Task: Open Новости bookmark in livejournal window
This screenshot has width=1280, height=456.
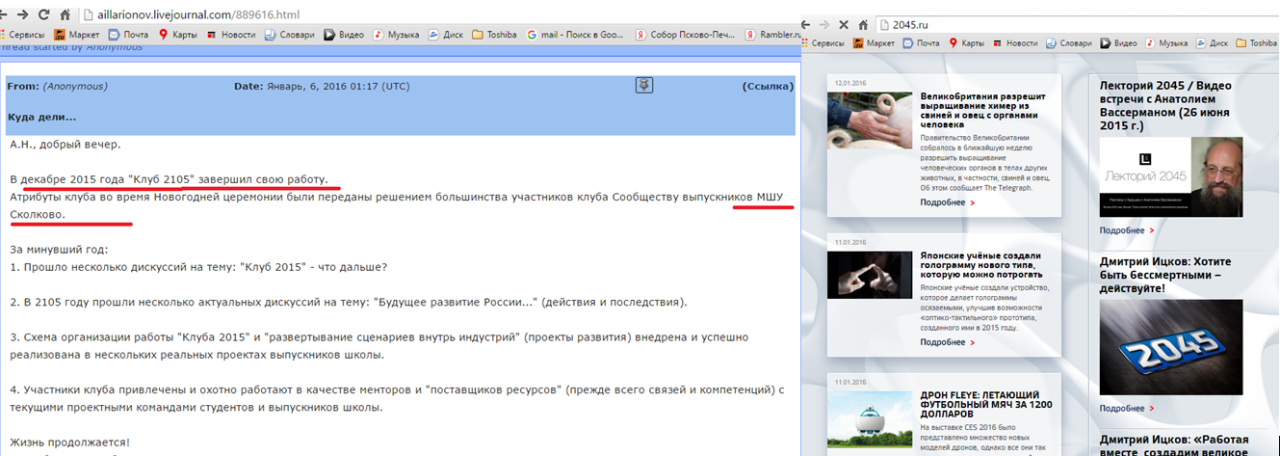Action: pyautogui.click(x=230, y=33)
